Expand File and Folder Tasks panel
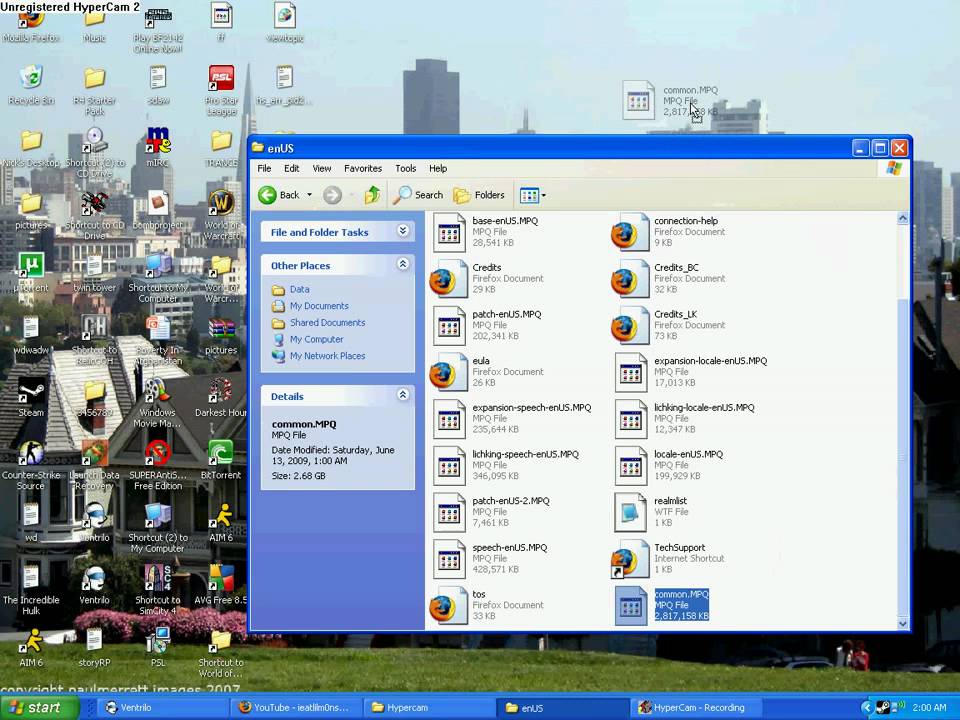Screen dimensions: 960x720 click(402, 231)
